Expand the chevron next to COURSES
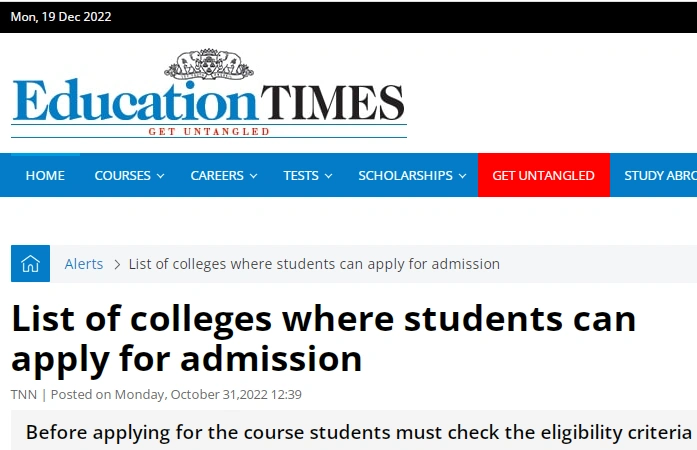This screenshot has height=450, width=697. 160,176
